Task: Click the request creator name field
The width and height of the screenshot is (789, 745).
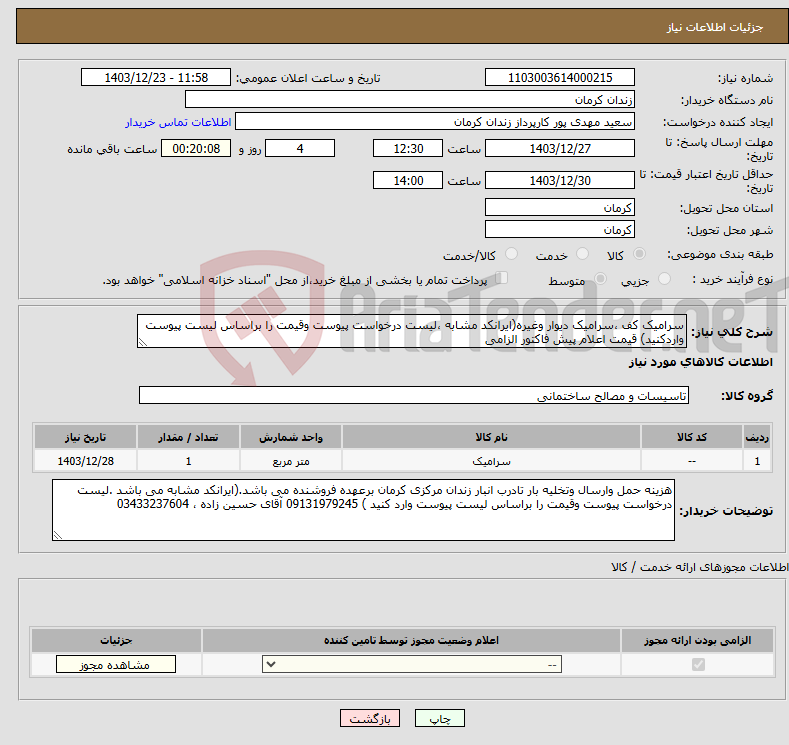Action: (435, 122)
